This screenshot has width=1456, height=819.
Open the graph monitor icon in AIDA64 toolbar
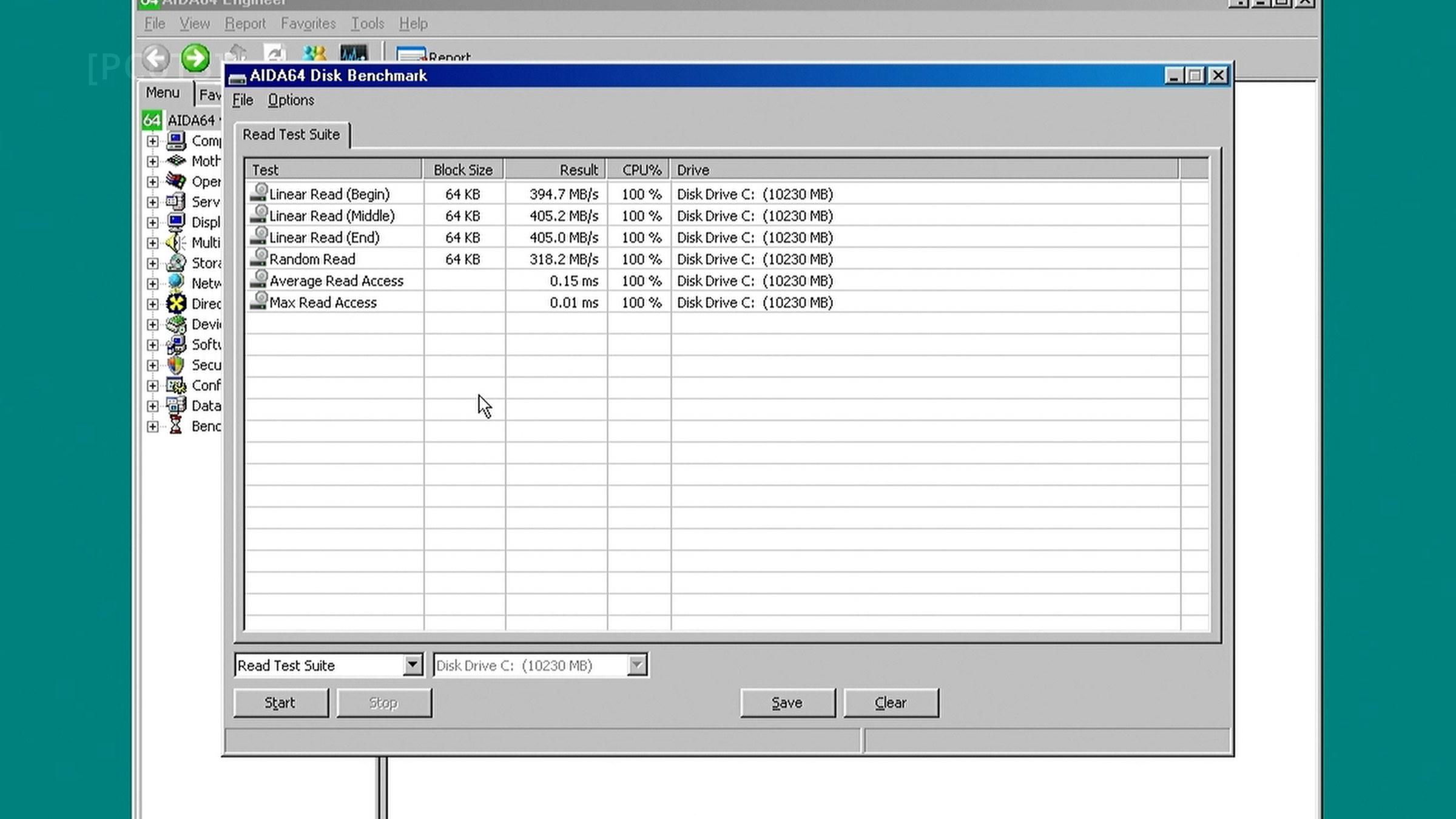(x=354, y=53)
